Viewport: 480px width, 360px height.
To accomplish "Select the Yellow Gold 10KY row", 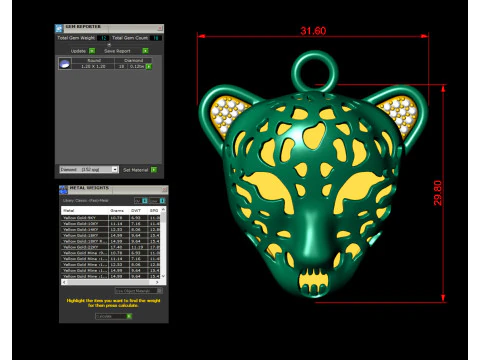I will [111, 224].
